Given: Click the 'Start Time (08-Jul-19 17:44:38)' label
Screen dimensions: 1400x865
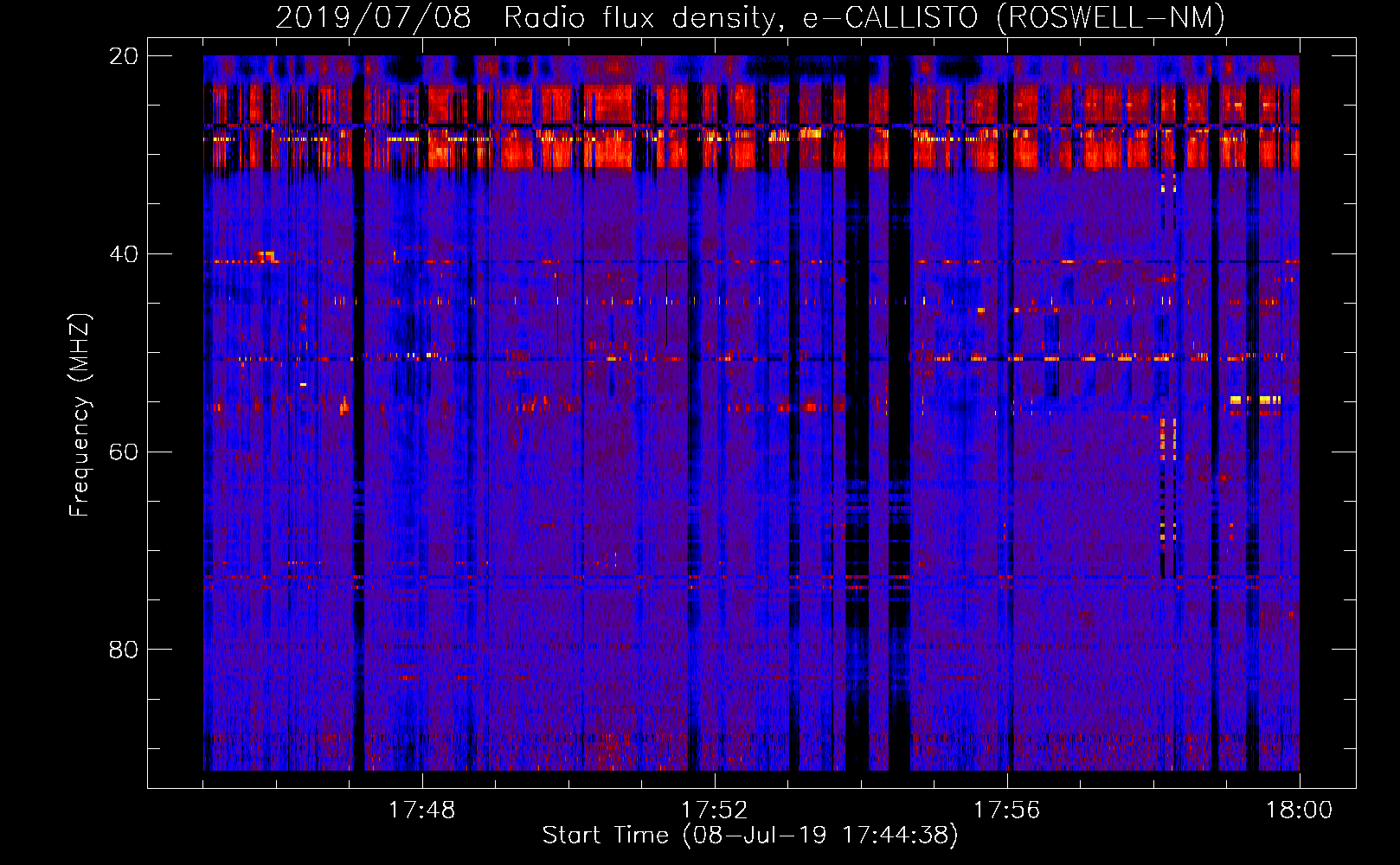Looking at the screenshot, I should pos(751,836).
